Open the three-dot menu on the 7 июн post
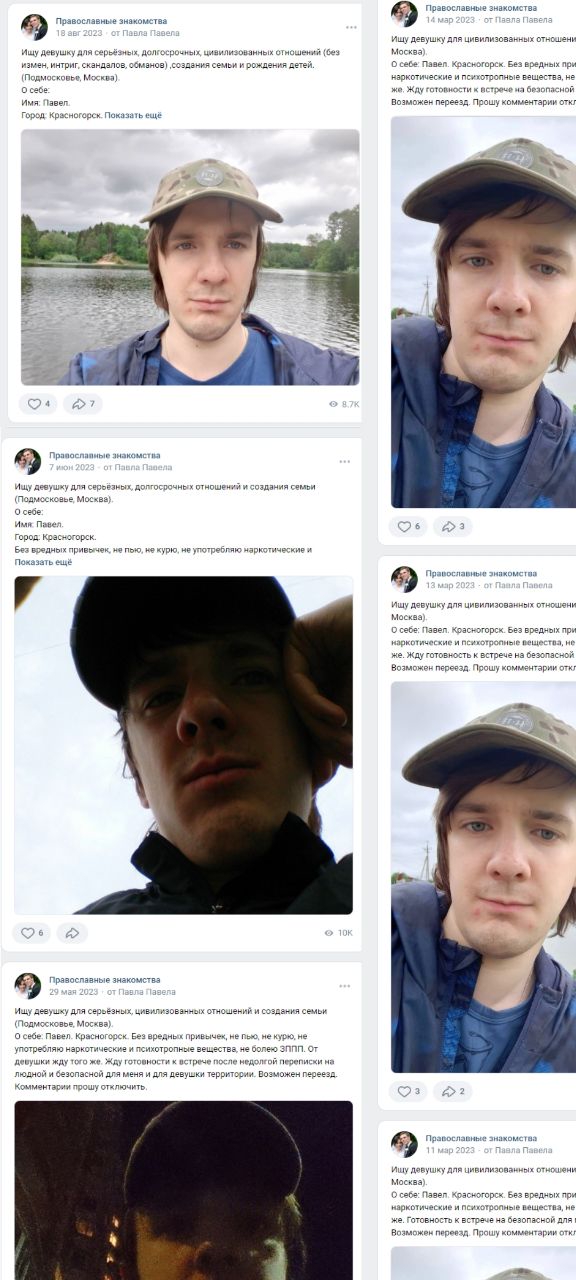Image resolution: width=576 pixels, height=1280 pixels. [x=344, y=461]
